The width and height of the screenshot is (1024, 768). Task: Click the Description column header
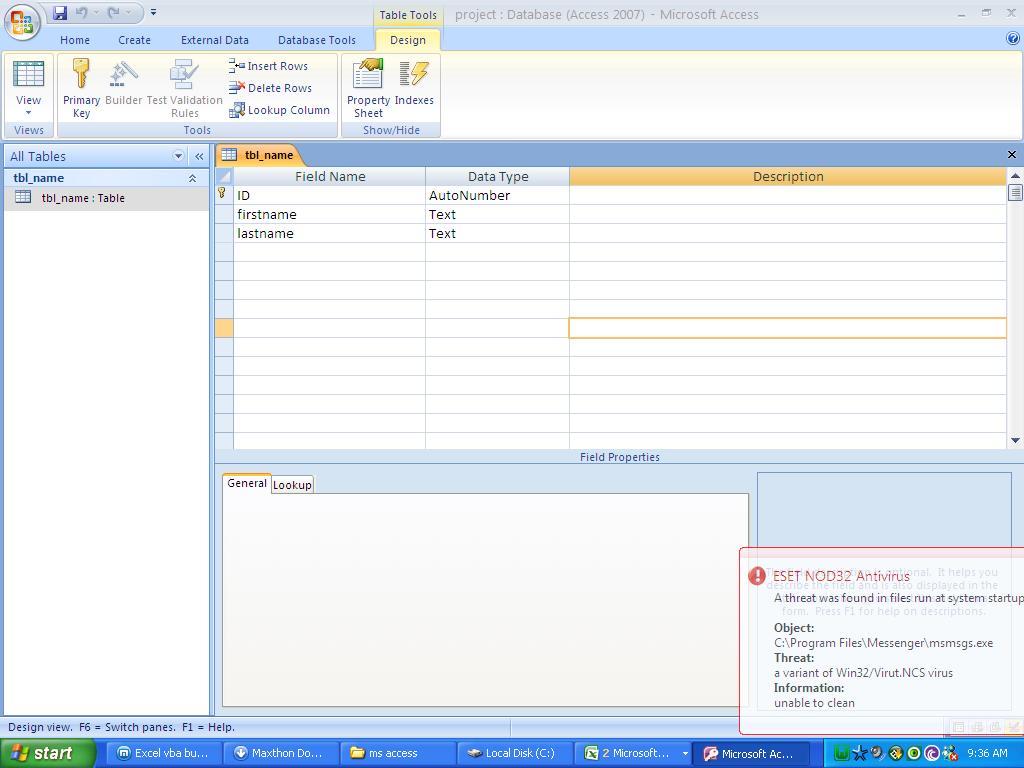(788, 176)
